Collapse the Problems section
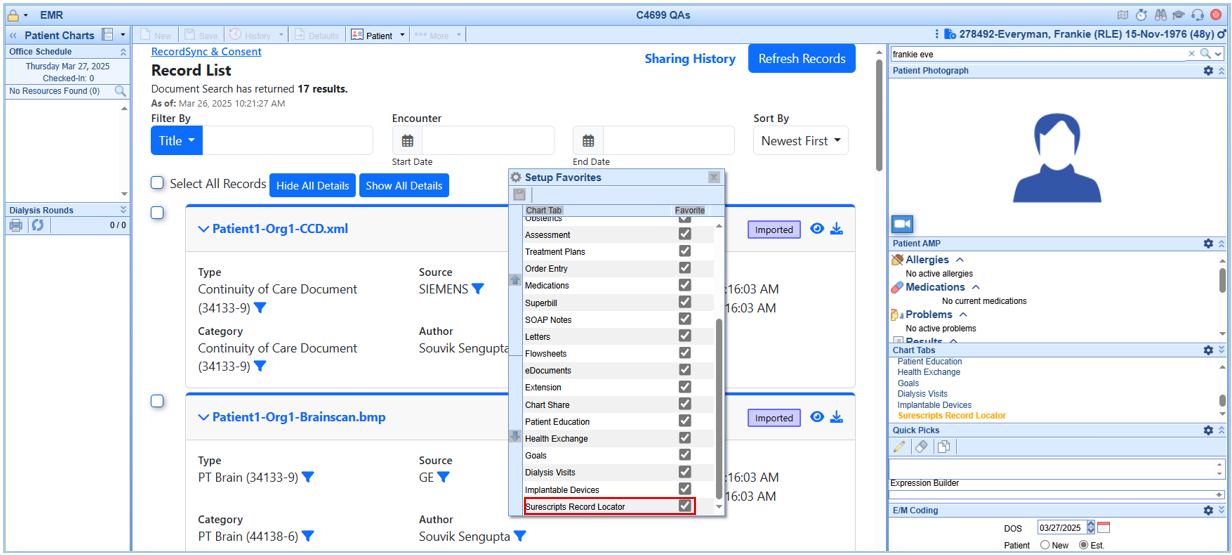 962,314
